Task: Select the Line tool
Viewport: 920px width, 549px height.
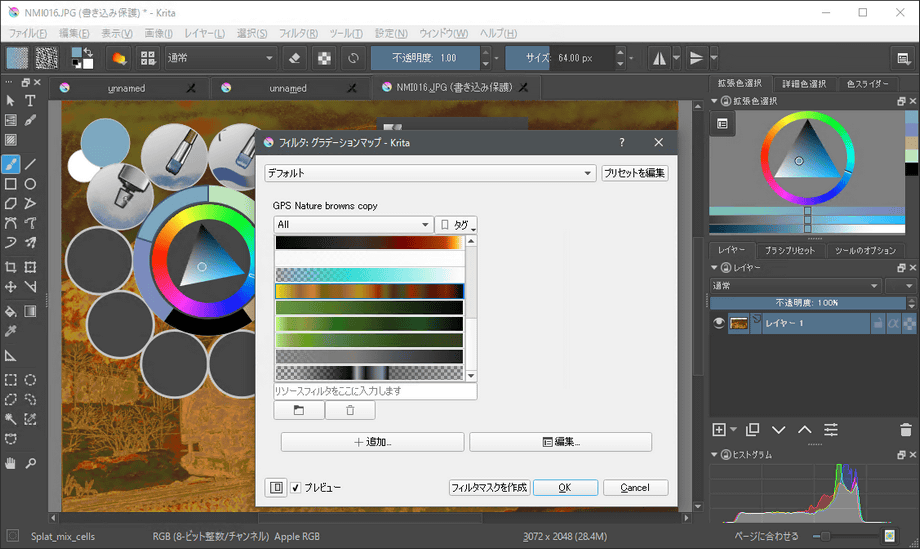Action: click(x=31, y=164)
